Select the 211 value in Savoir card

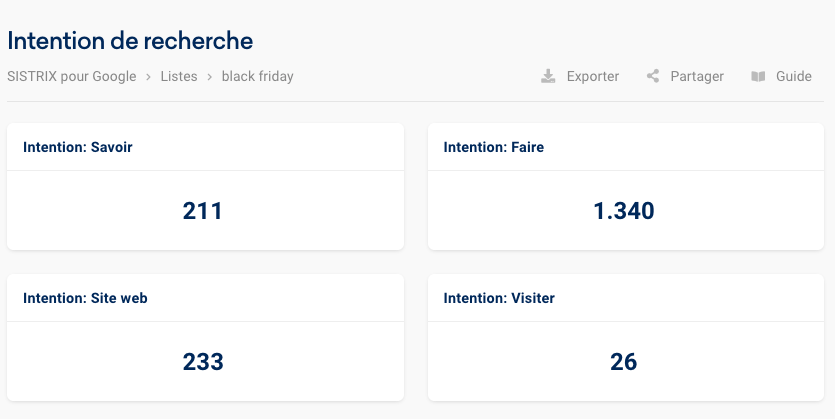click(x=203, y=211)
